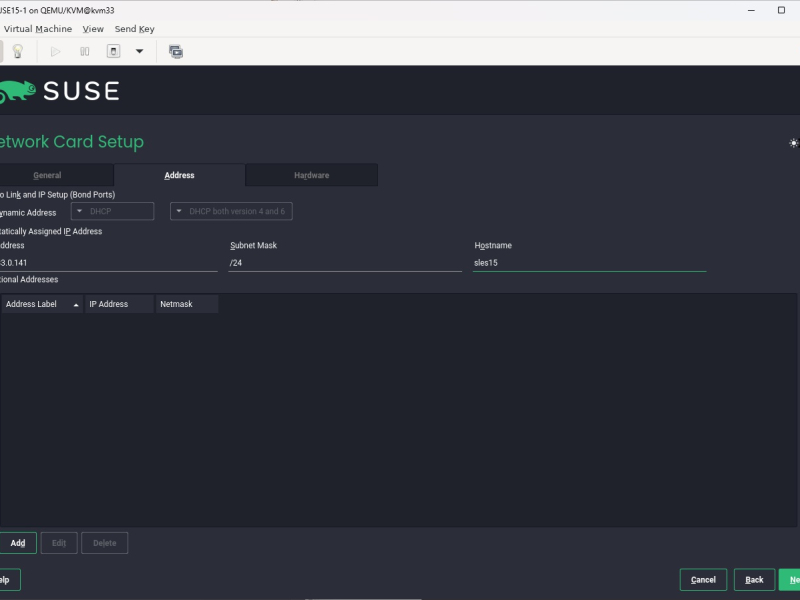
Task: Open the Send Key menu
Action: [134, 29]
